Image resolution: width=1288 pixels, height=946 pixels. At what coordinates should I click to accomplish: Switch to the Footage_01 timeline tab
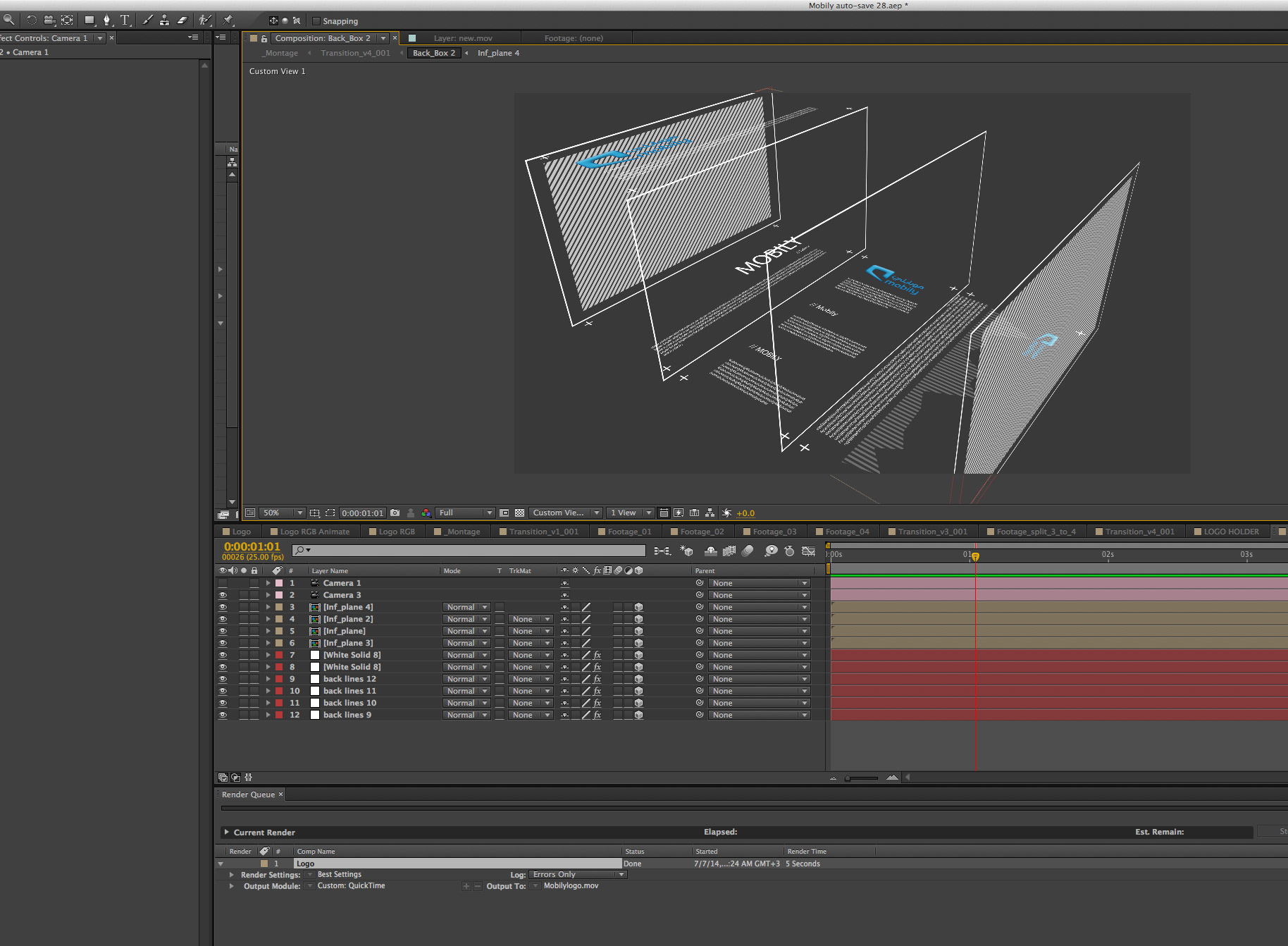click(624, 532)
